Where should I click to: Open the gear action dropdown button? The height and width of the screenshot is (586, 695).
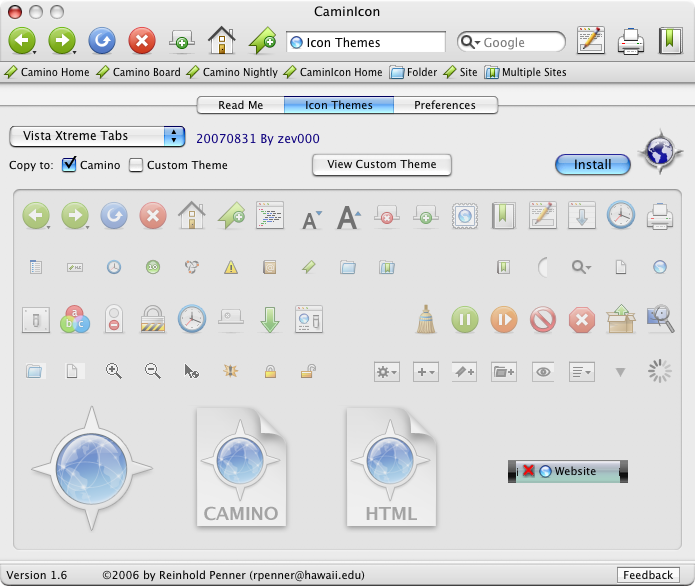click(387, 372)
